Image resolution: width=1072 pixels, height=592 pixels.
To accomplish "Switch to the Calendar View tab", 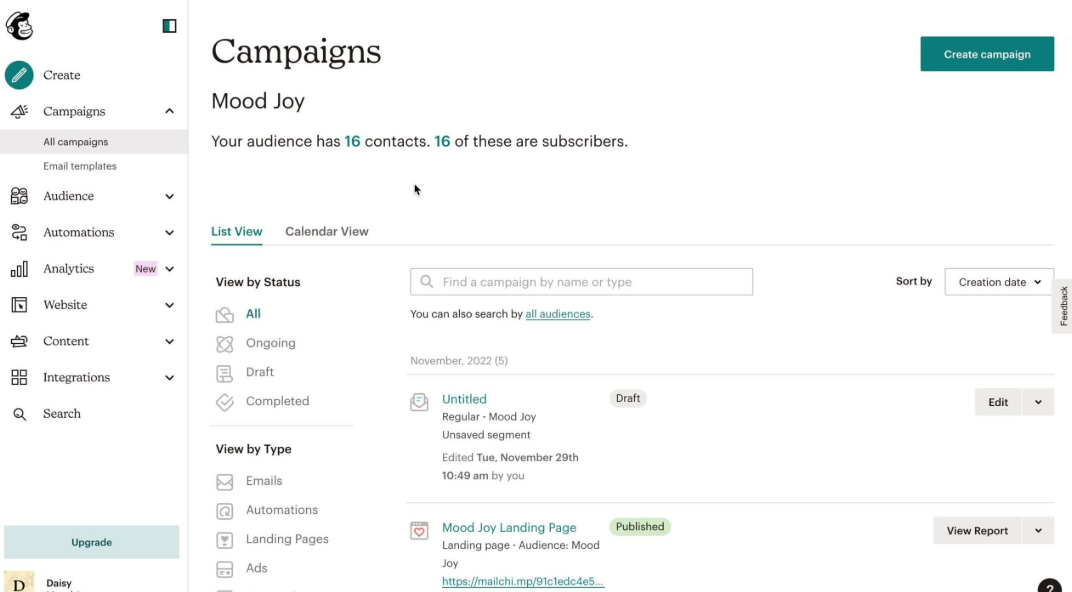I will pyautogui.click(x=326, y=231).
